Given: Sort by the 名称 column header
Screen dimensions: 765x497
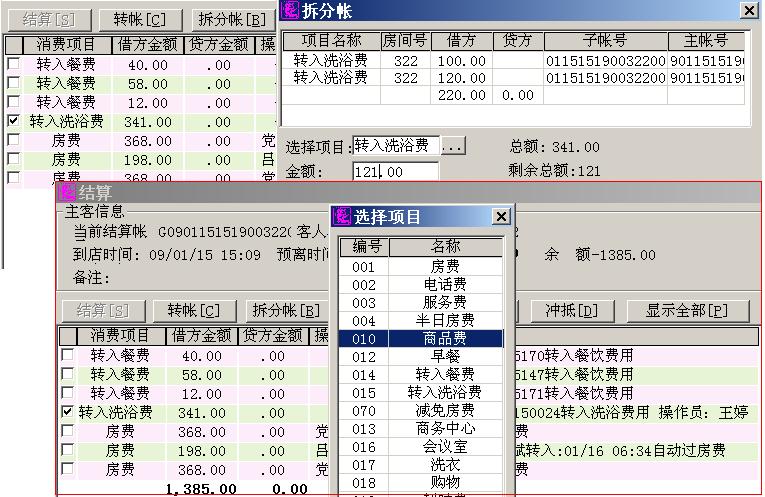Looking at the screenshot, I should 445,247.
